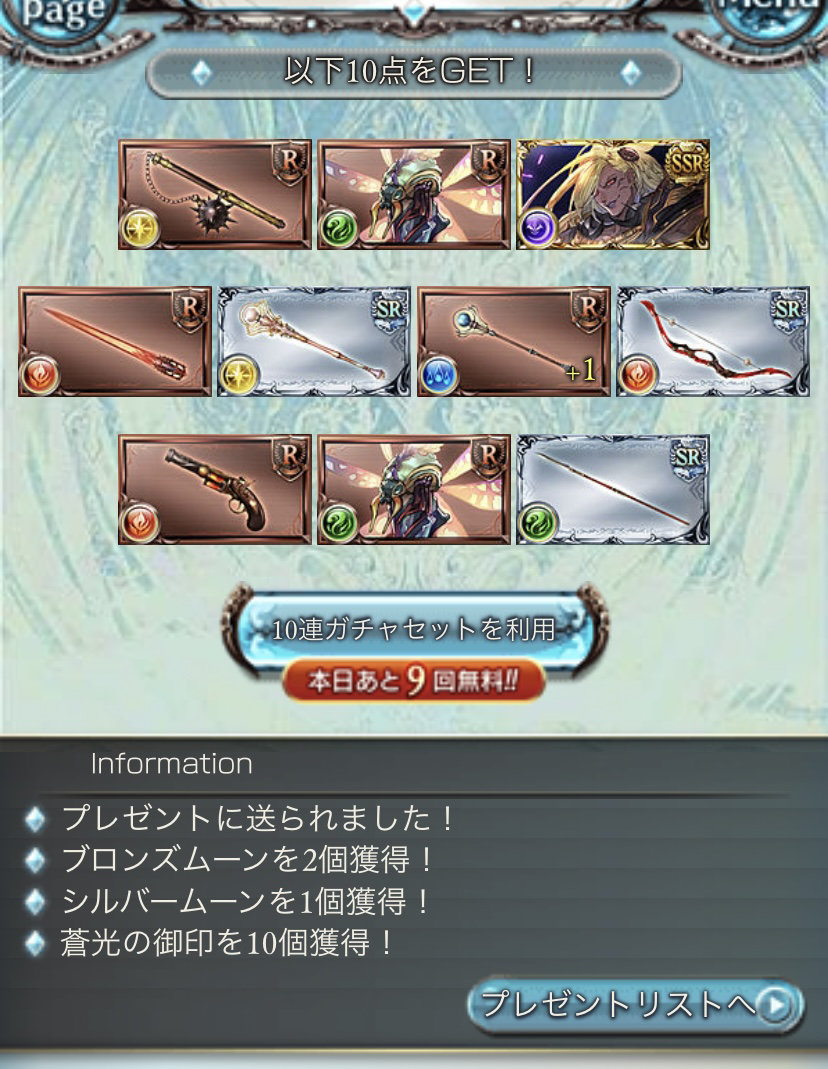This screenshot has width=828, height=1069.
Task: Tap the wind element icon on spear card
Action: [x=538, y=523]
